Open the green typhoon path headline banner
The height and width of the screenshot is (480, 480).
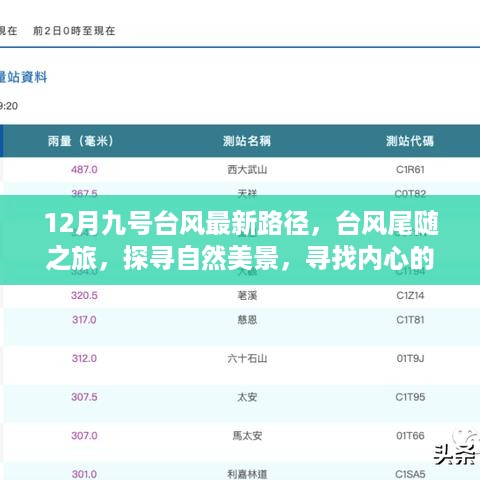tap(240, 240)
